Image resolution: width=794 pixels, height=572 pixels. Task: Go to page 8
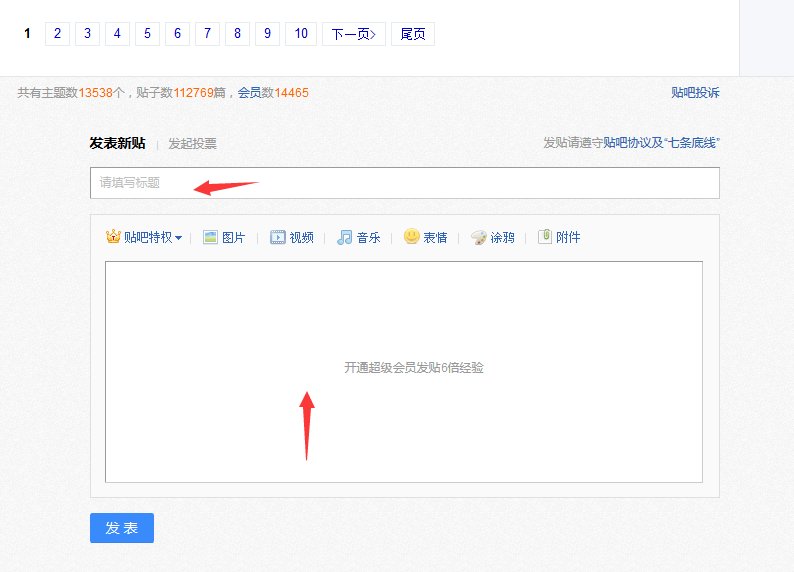pos(237,34)
